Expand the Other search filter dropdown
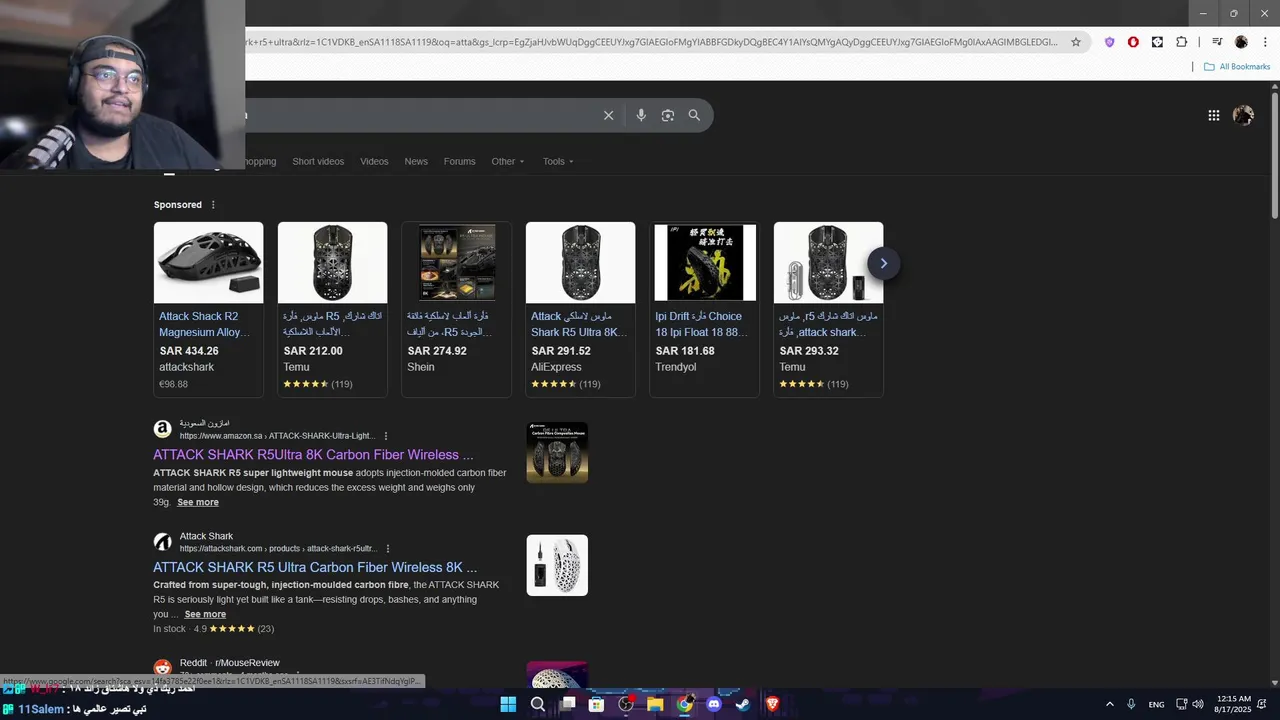The width and height of the screenshot is (1280, 720). point(508,161)
